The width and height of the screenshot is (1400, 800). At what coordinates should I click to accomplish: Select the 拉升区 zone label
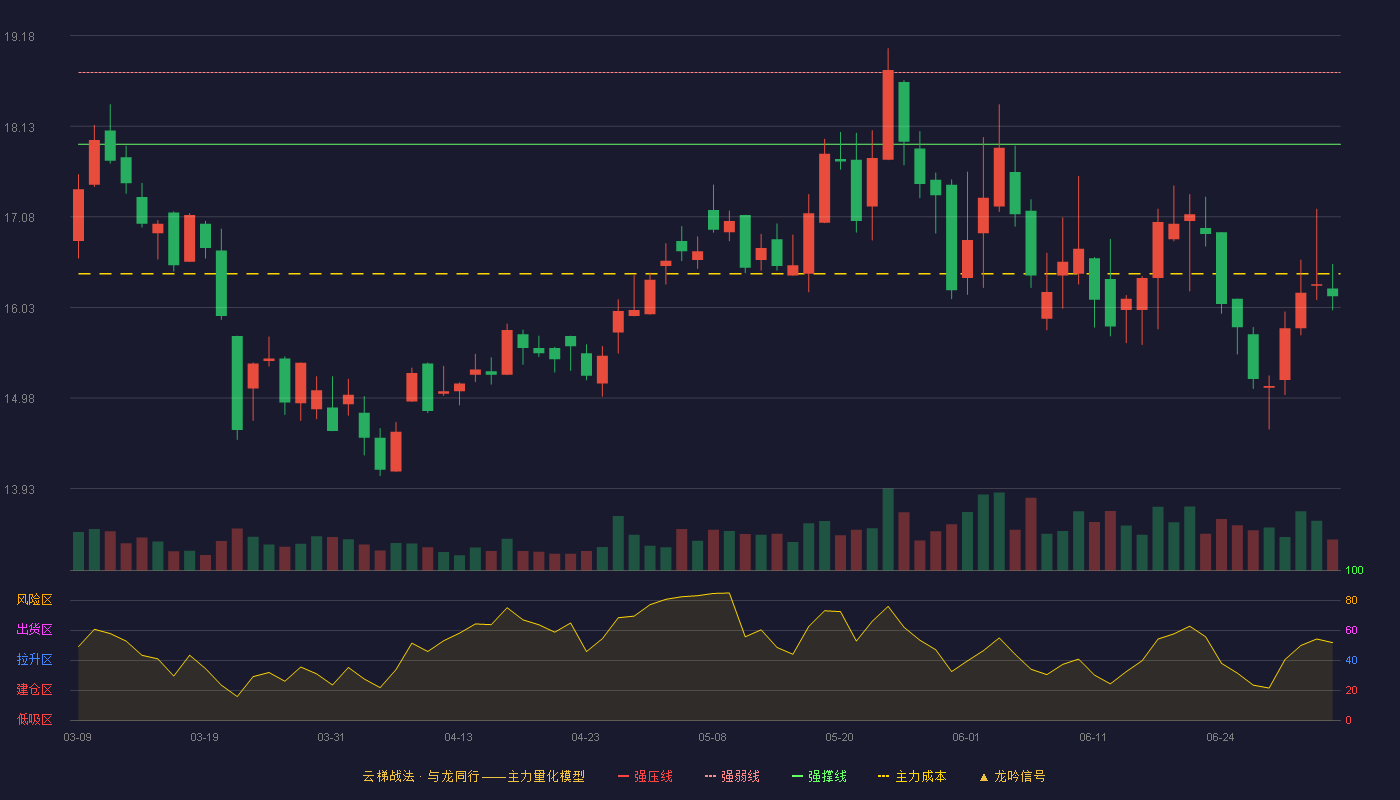point(34,660)
